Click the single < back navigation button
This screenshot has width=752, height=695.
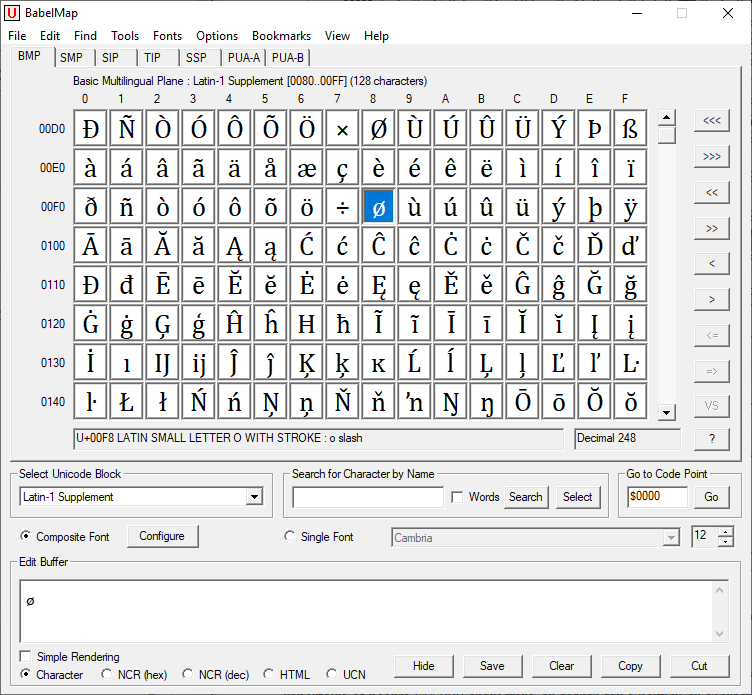click(711, 263)
